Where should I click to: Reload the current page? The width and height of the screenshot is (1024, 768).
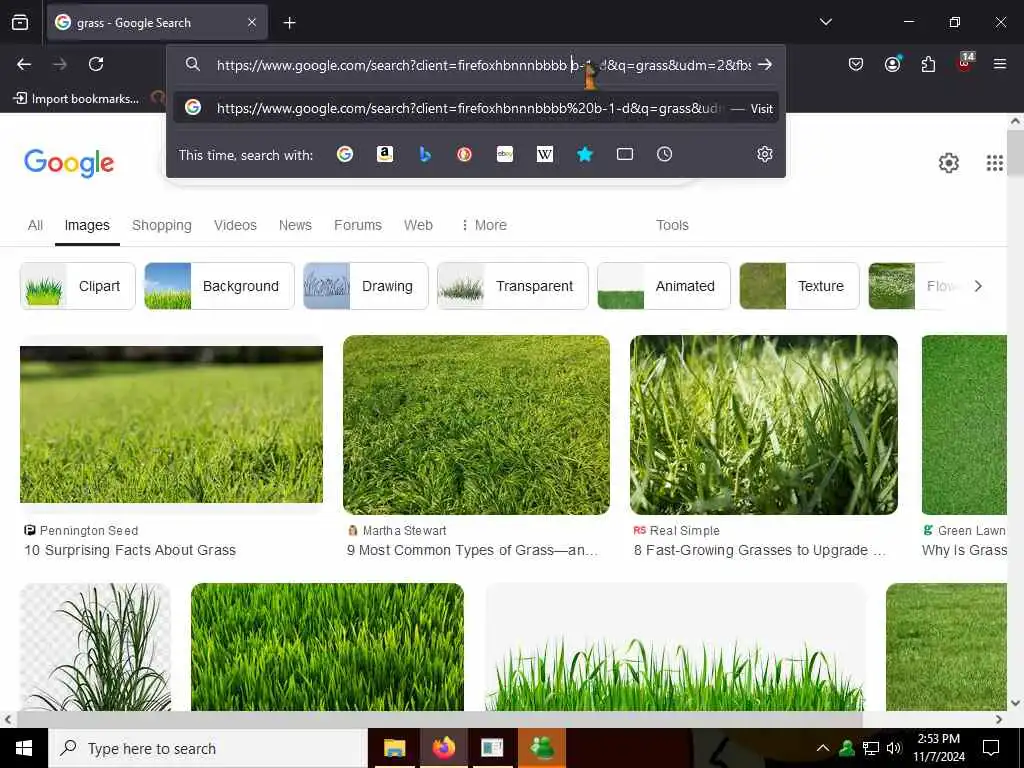tap(96, 64)
